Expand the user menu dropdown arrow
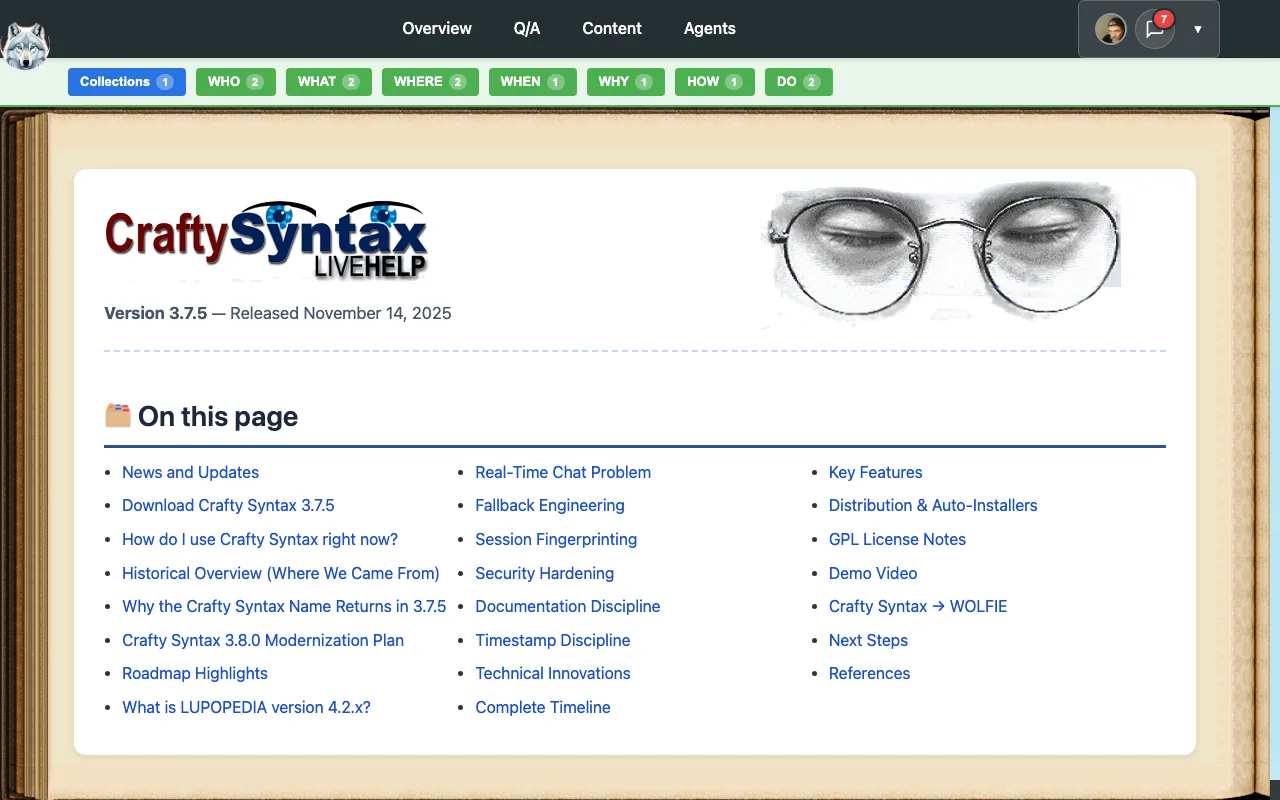Viewport: 1280px width, 800px height. [x=1197, y=29]
